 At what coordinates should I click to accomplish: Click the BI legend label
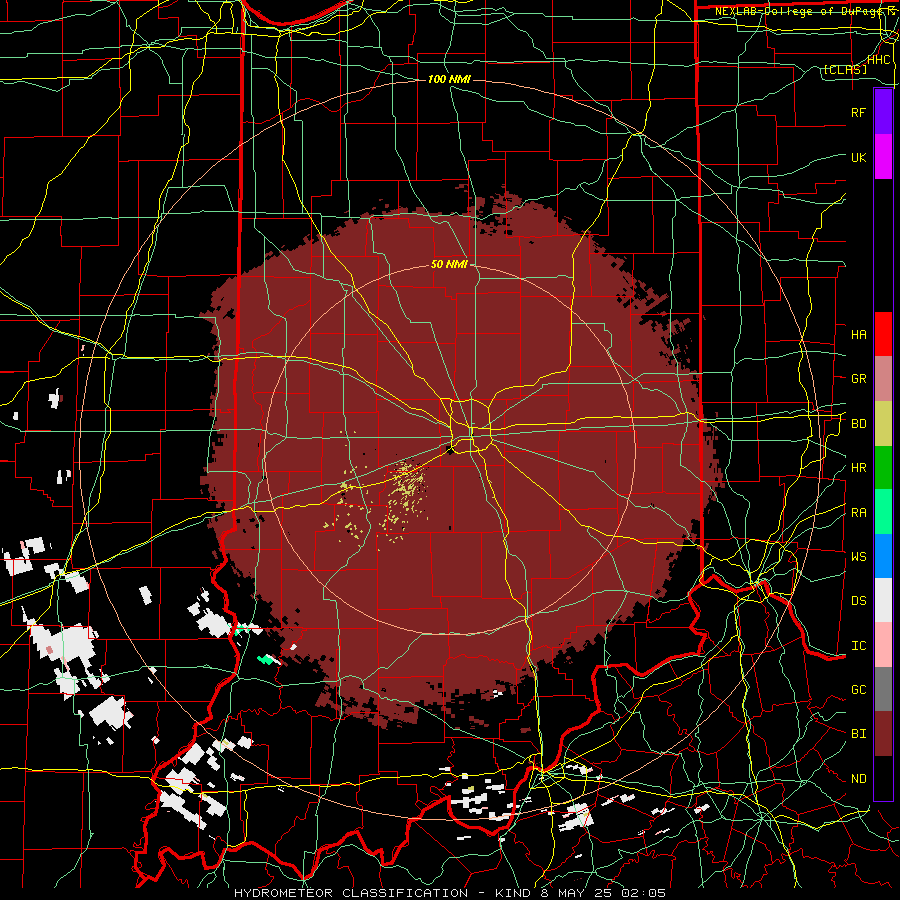pyautogui.click(x=858, y=734)
